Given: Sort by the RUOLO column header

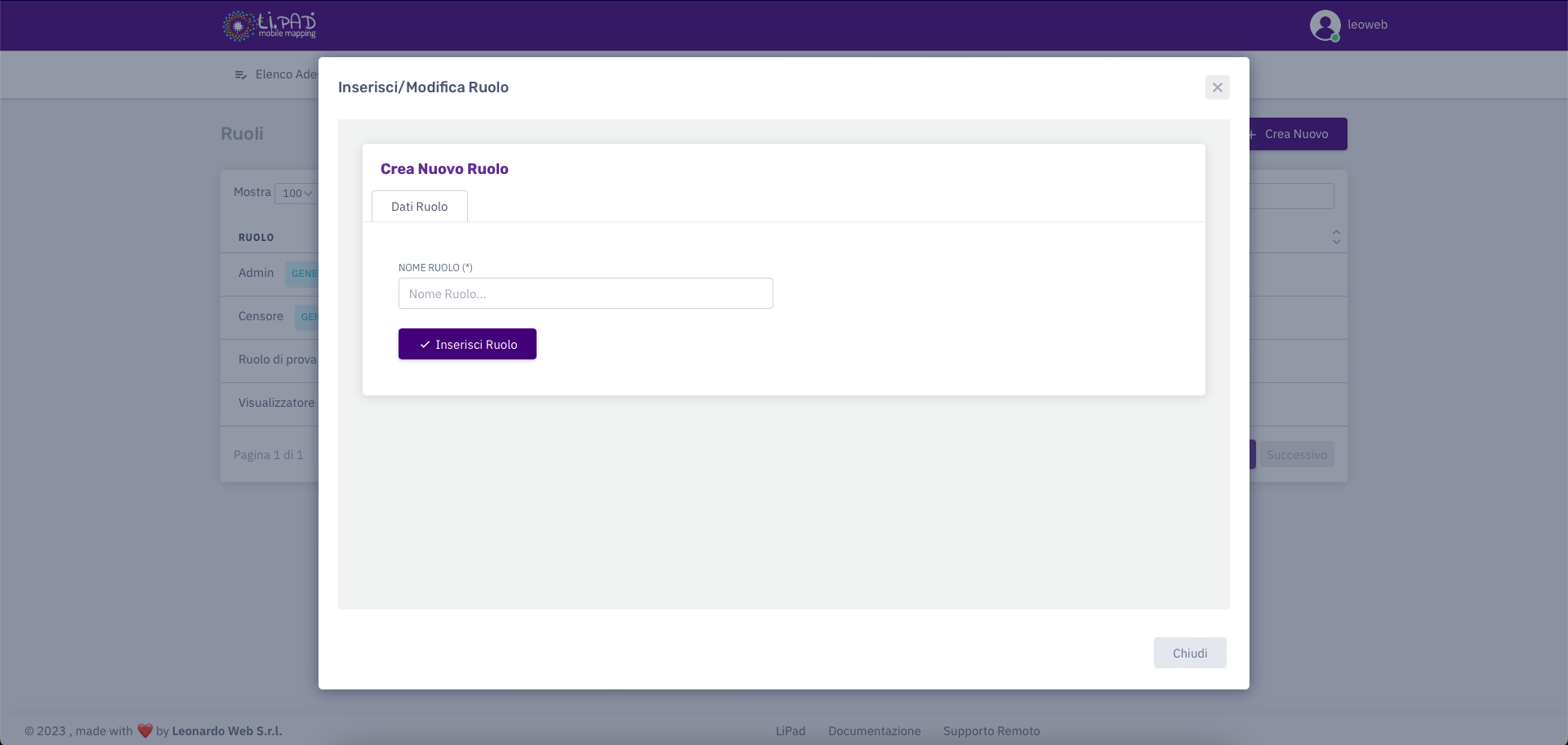Looking at the screenshot, I should [256, 238].
